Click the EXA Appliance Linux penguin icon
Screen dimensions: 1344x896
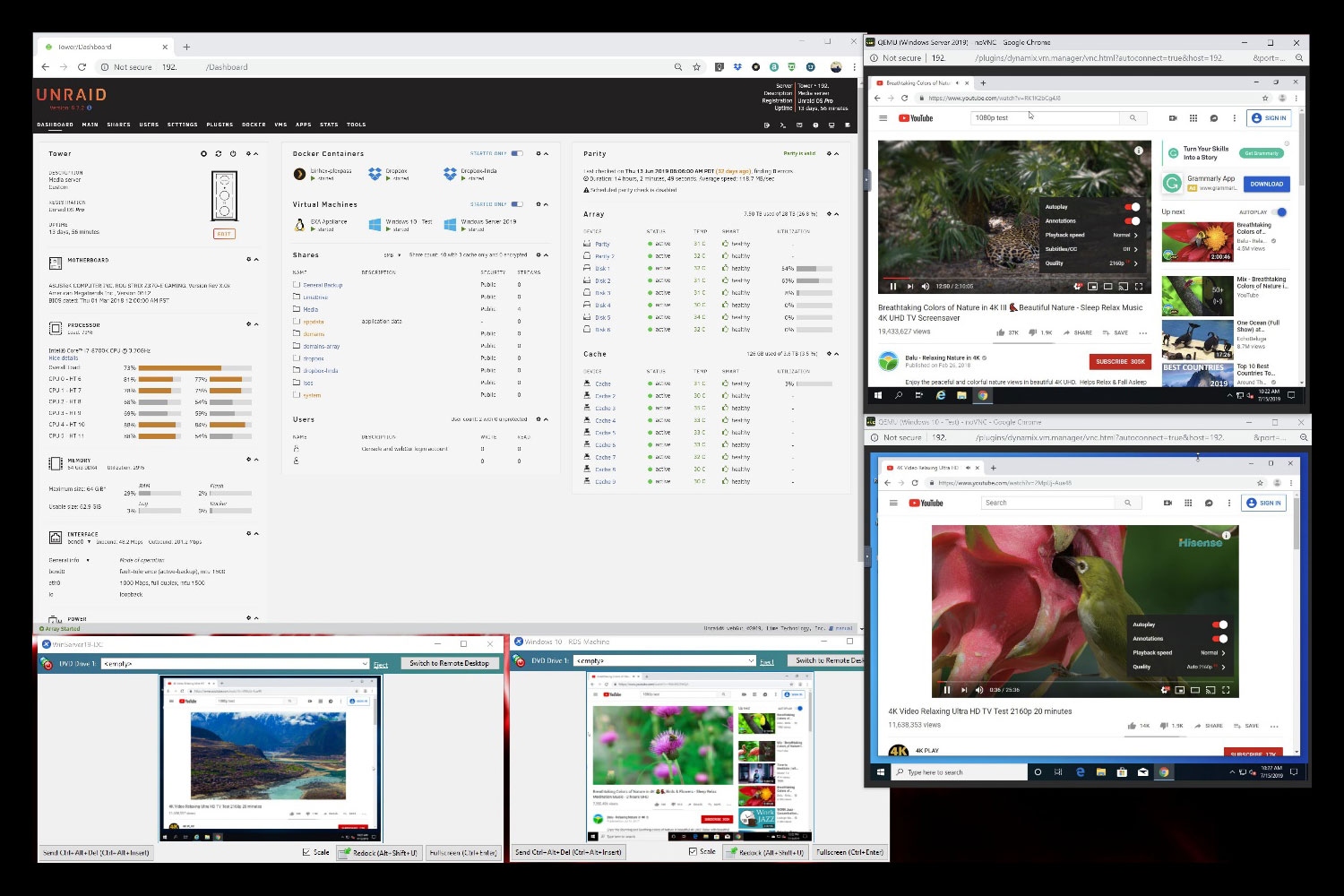point(299,224)
